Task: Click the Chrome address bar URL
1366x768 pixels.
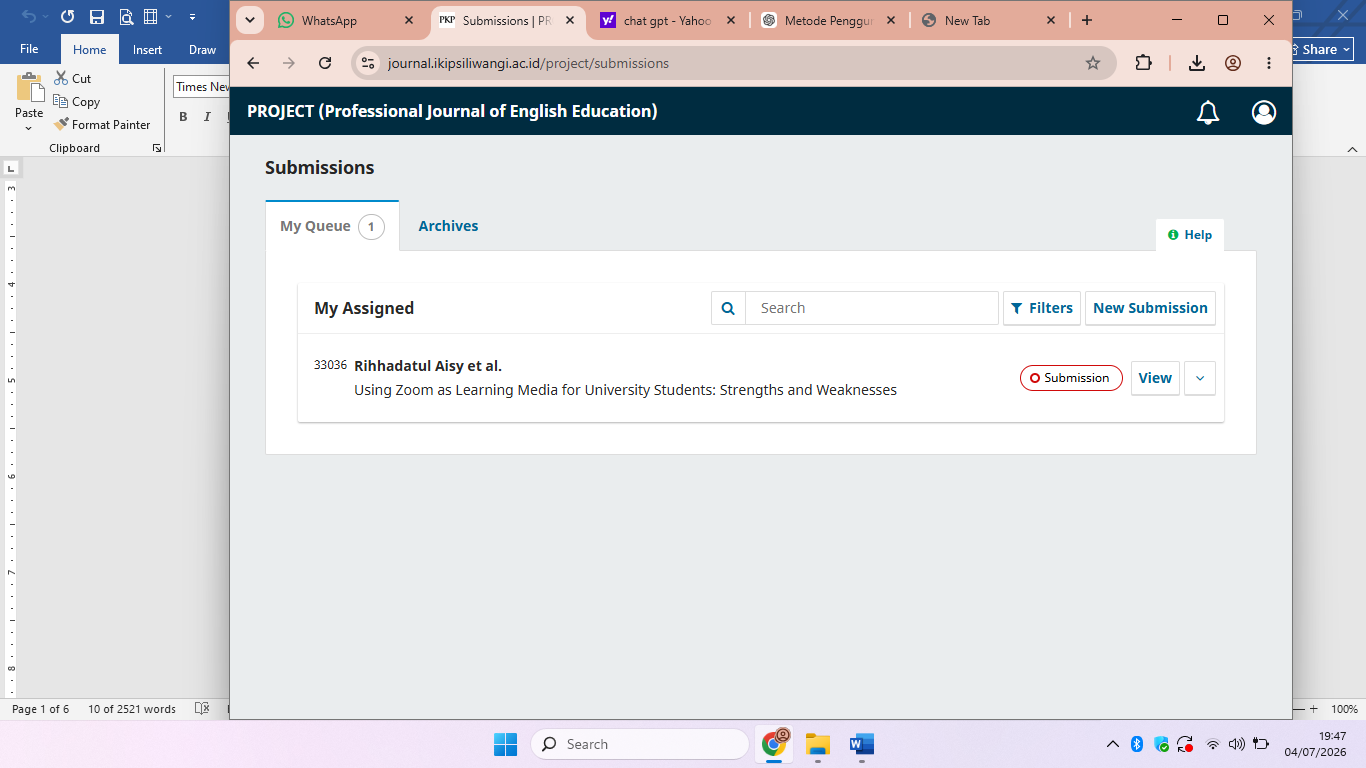Action: (x=528, y=63)
